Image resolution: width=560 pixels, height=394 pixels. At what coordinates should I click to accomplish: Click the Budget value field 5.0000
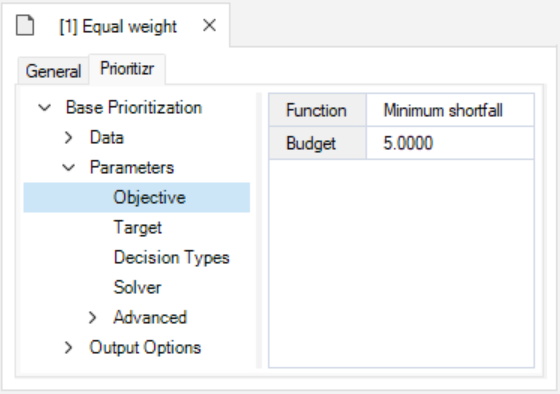pos(450,143)
